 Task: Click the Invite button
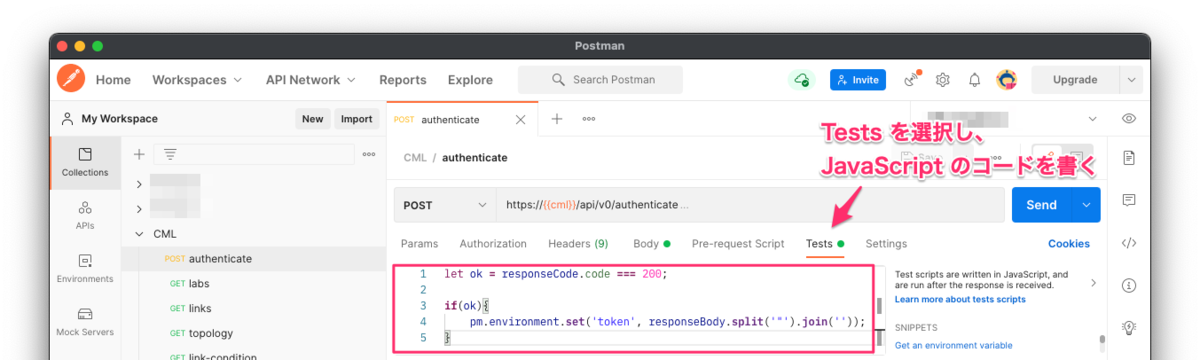[858, 80]
